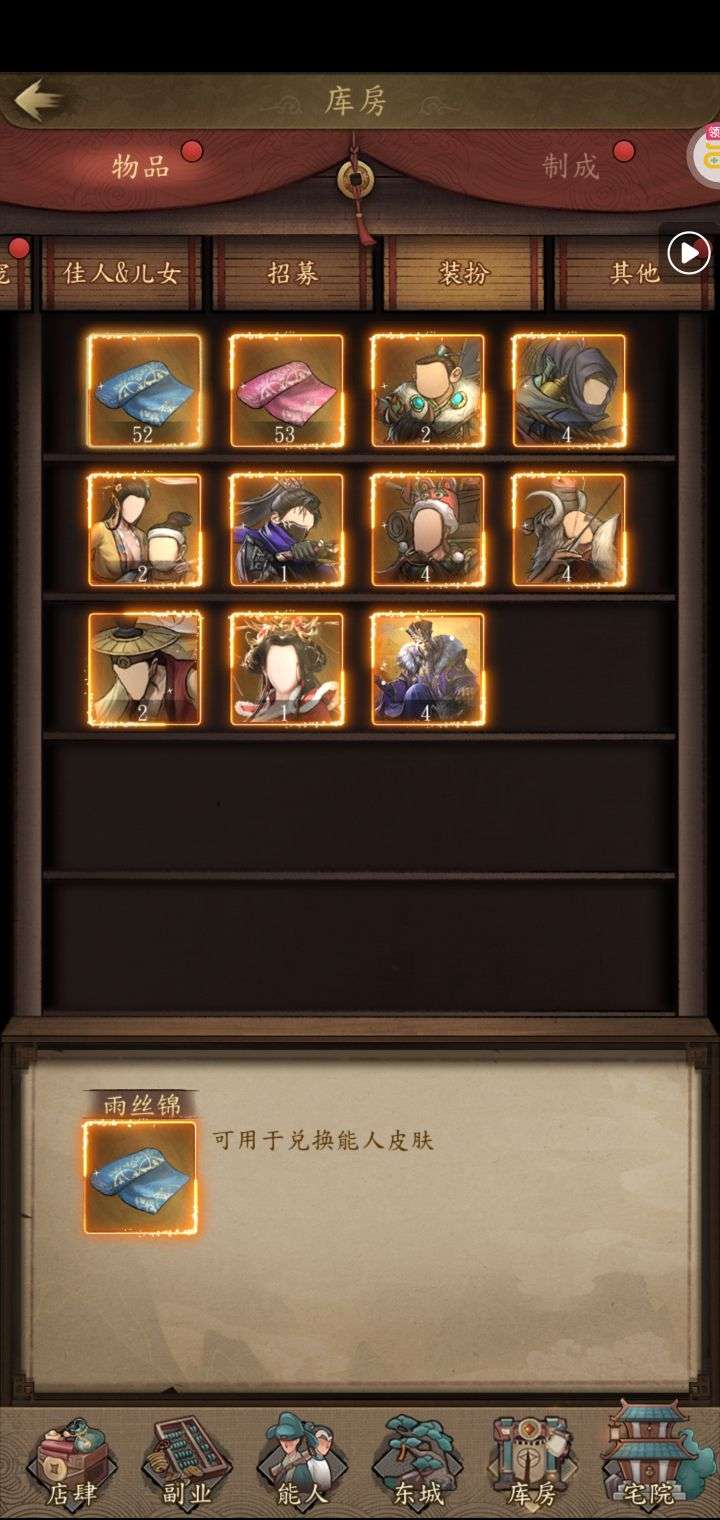Switch to the 制成 tab
This screenshot has width=720, height=1520.
[570, 166]
